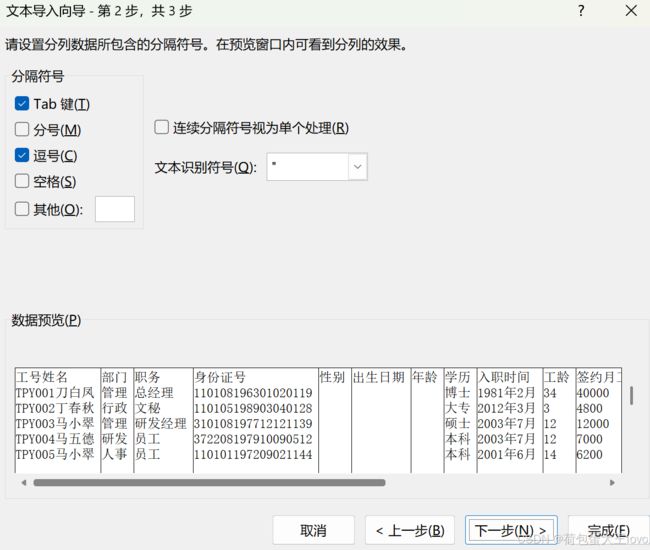The image size is (650, 550).
Task: Click the 40000 salary cell
Action: click(593, 393)
